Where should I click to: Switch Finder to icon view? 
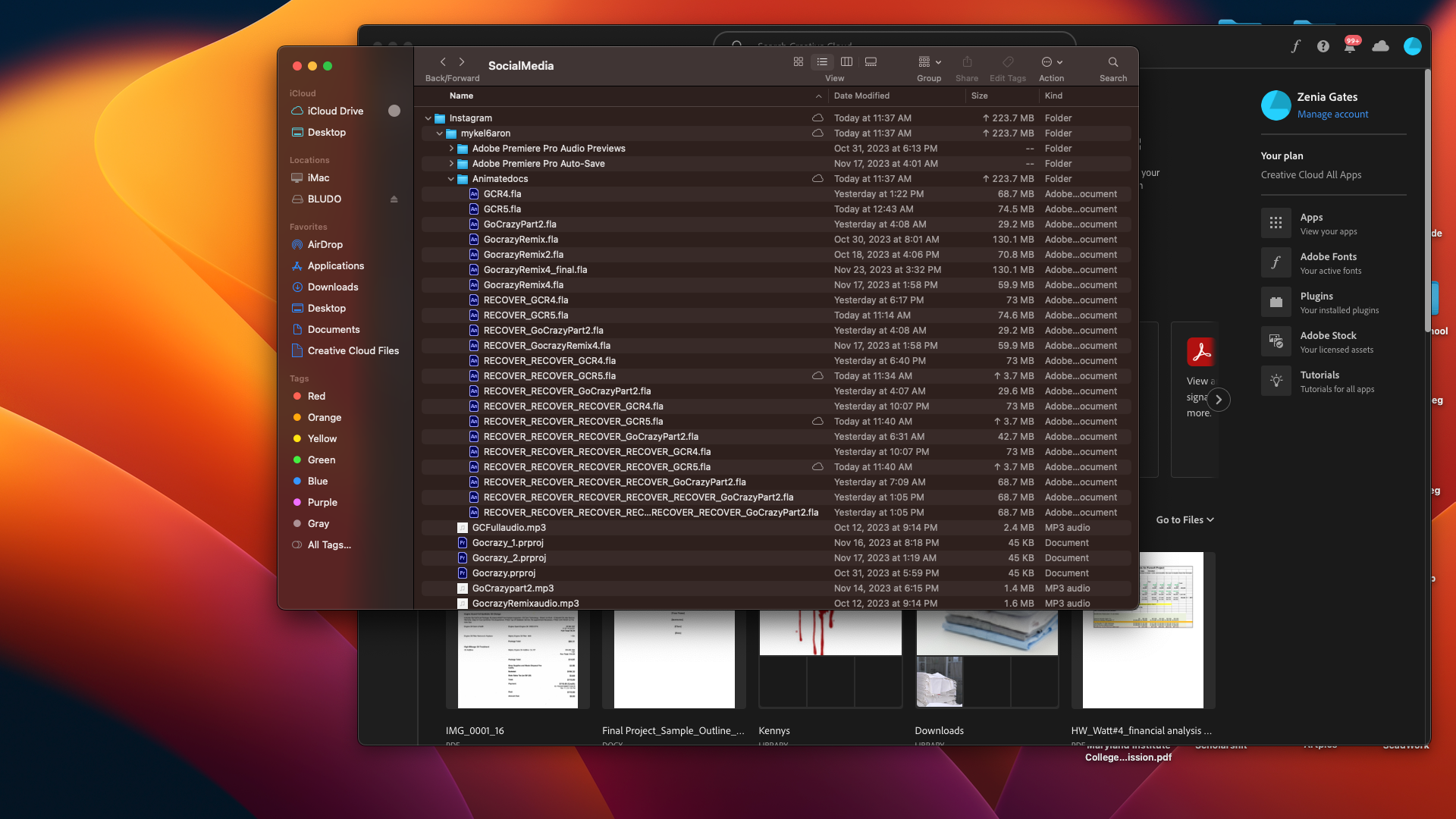point(798,61)
